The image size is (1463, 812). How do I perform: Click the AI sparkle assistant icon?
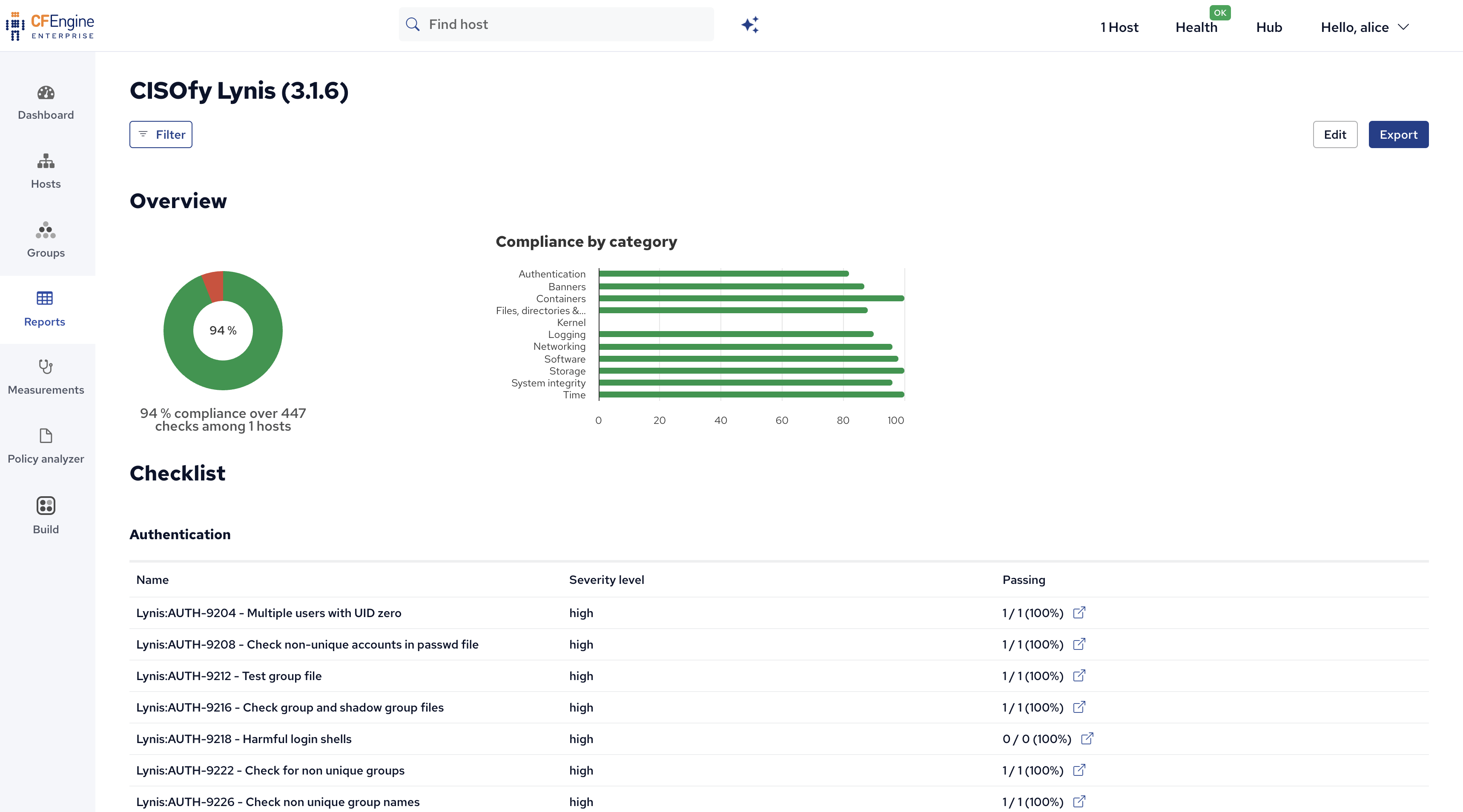[x=750, y=25]
